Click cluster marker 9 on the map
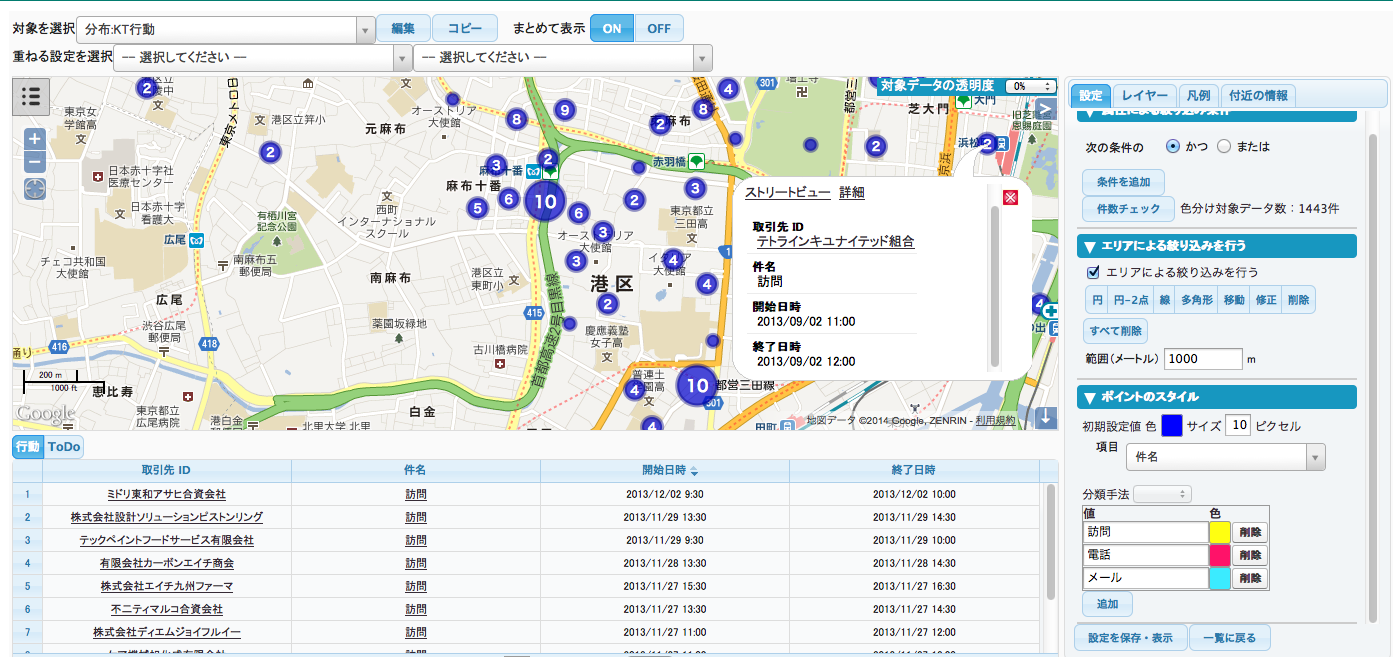This screenshot has height=657, width=1393. pos(564,110)
